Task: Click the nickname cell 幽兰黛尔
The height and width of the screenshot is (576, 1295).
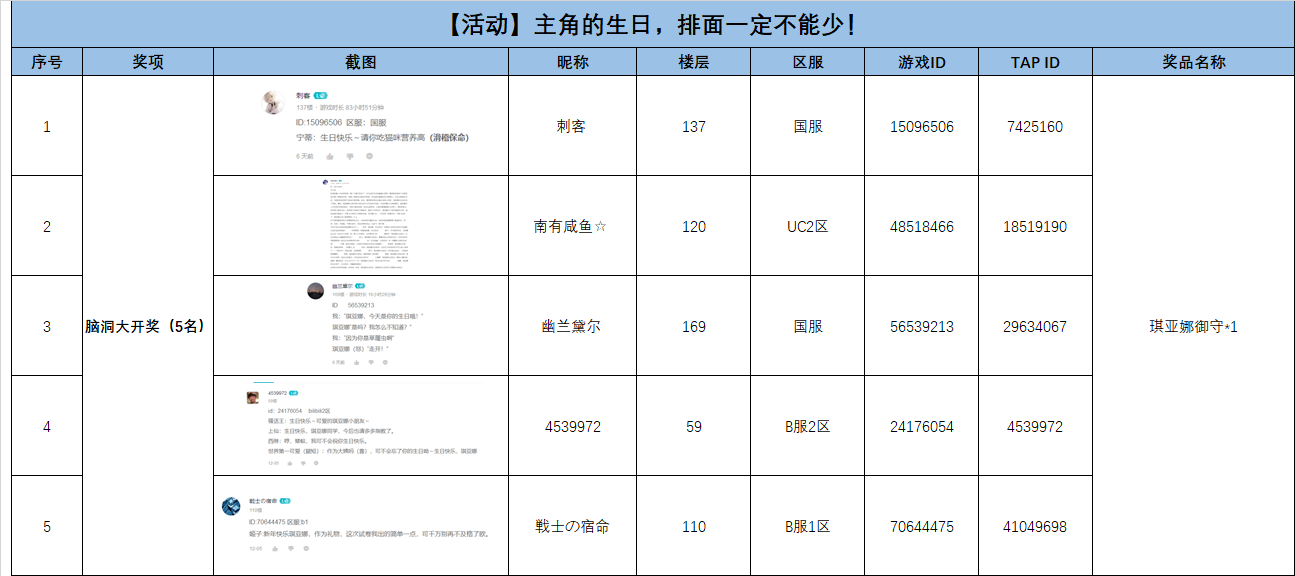Action: pyautogui.click(x=573, y=326)
